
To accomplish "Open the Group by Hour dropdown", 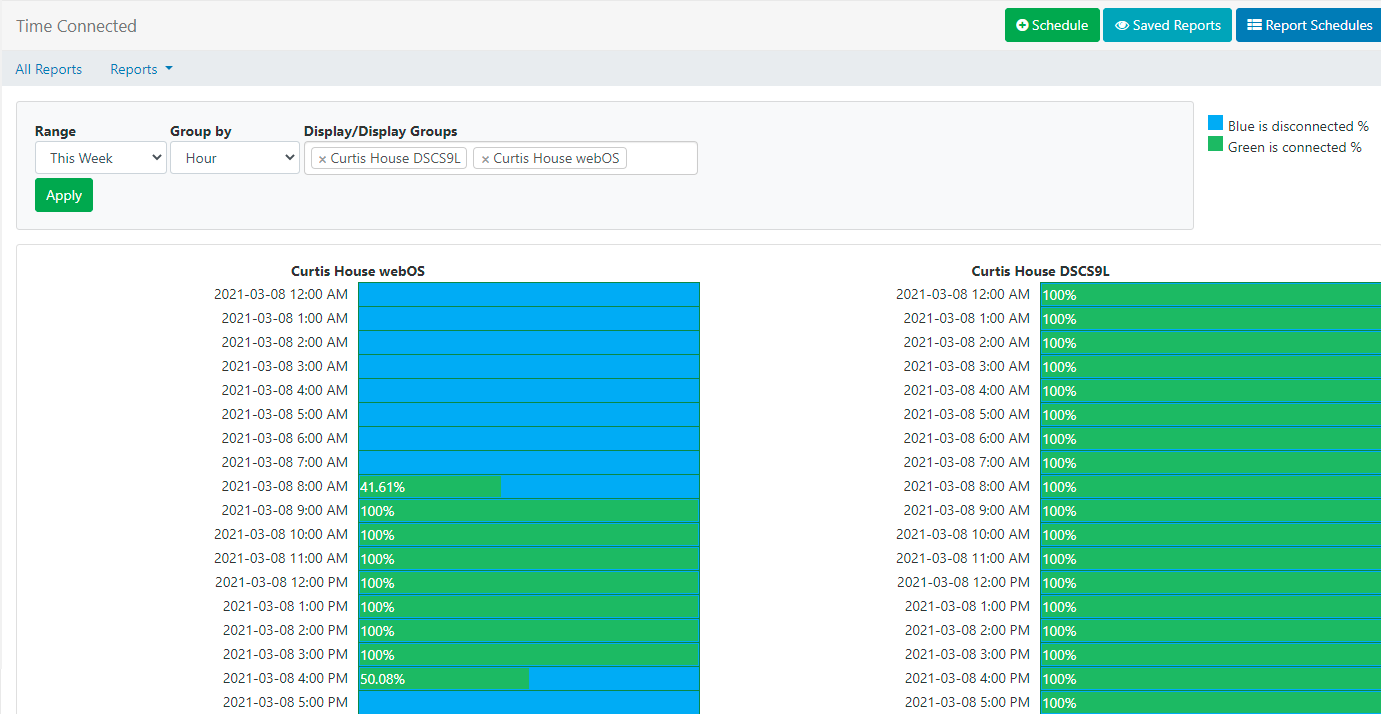I will point(234,158).
